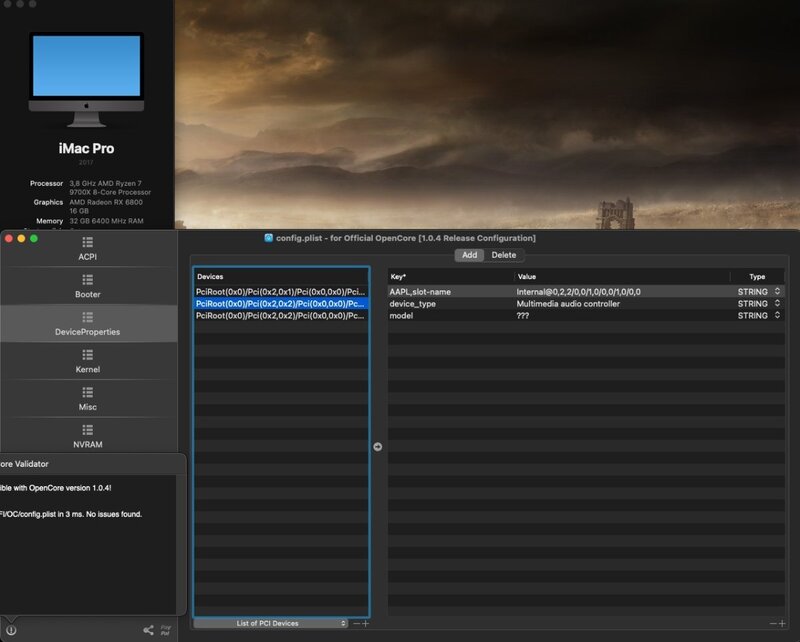Click the share icon in the bottom bar
Image resolution: width=800 pixels, height=642 pixels.
148,630
